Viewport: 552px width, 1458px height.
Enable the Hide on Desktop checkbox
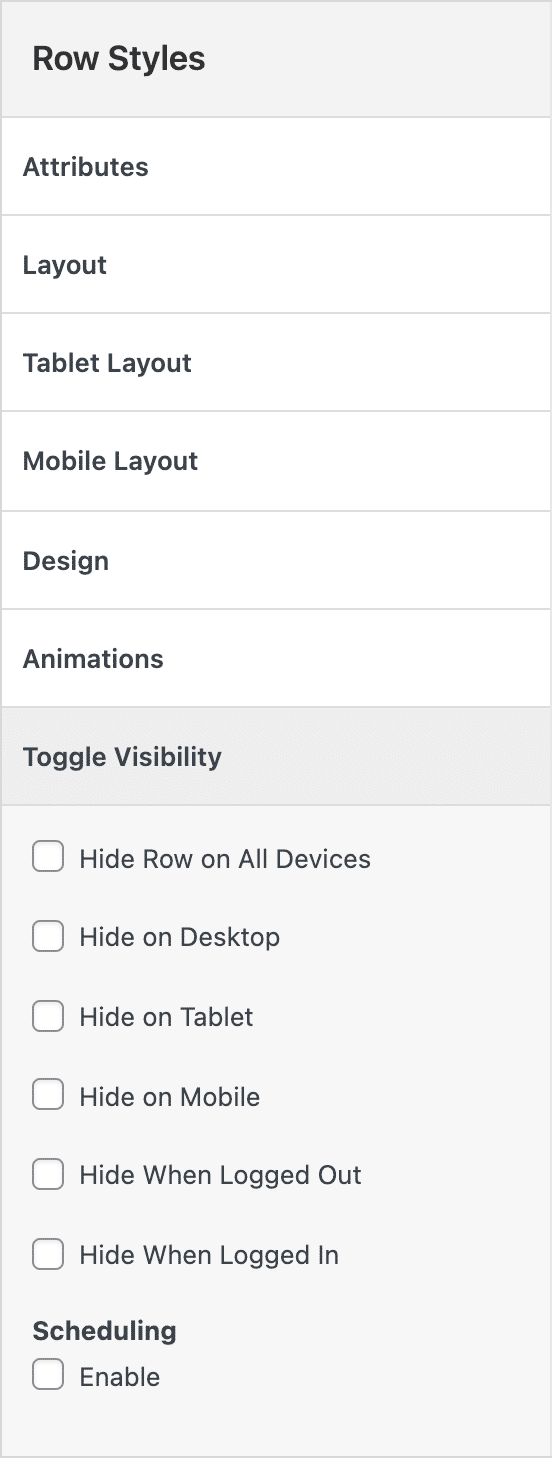coord(48,936)
